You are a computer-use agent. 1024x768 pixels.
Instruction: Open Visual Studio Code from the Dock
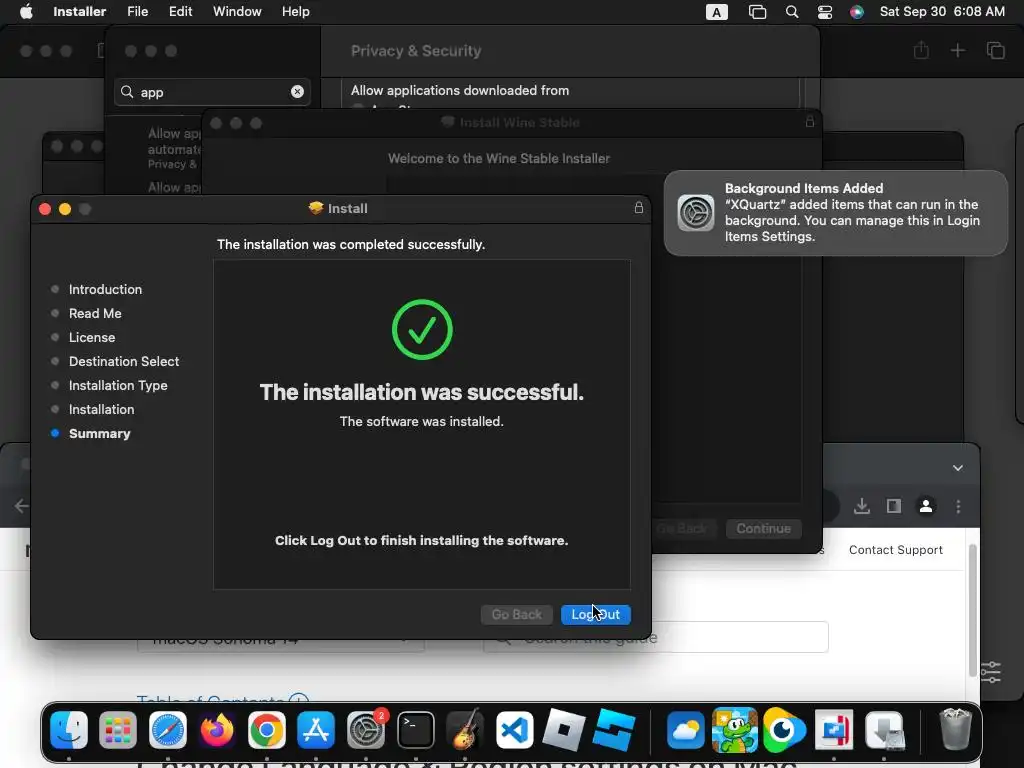(515, 729)
